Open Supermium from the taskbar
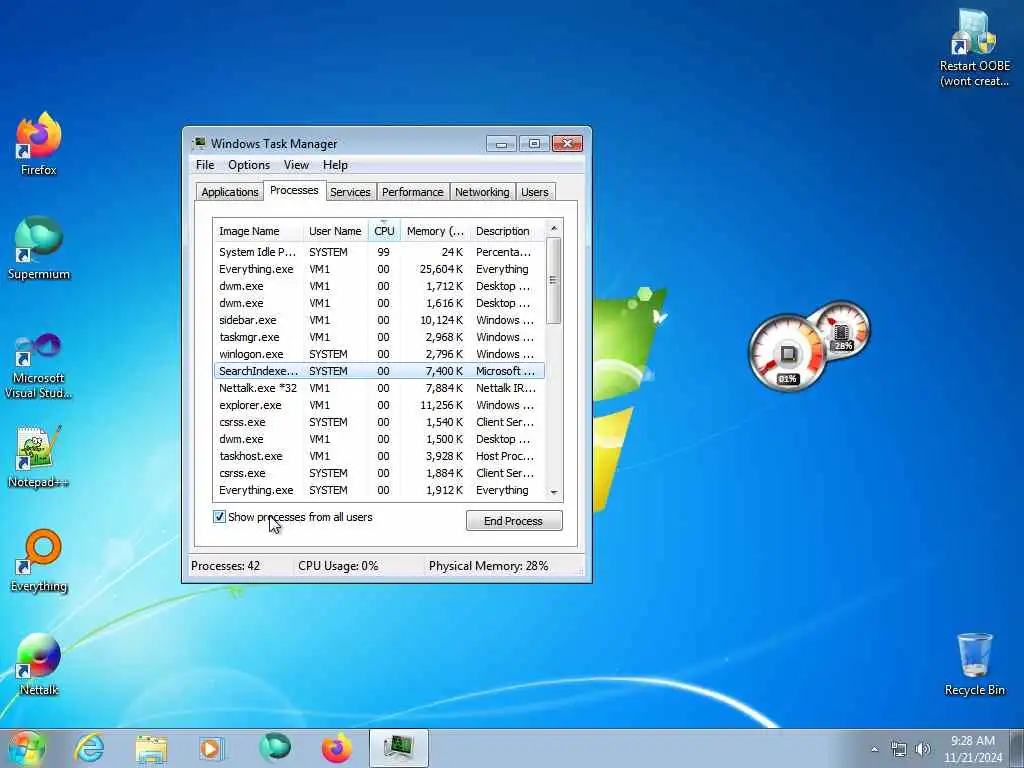 [x=275, y=748]
